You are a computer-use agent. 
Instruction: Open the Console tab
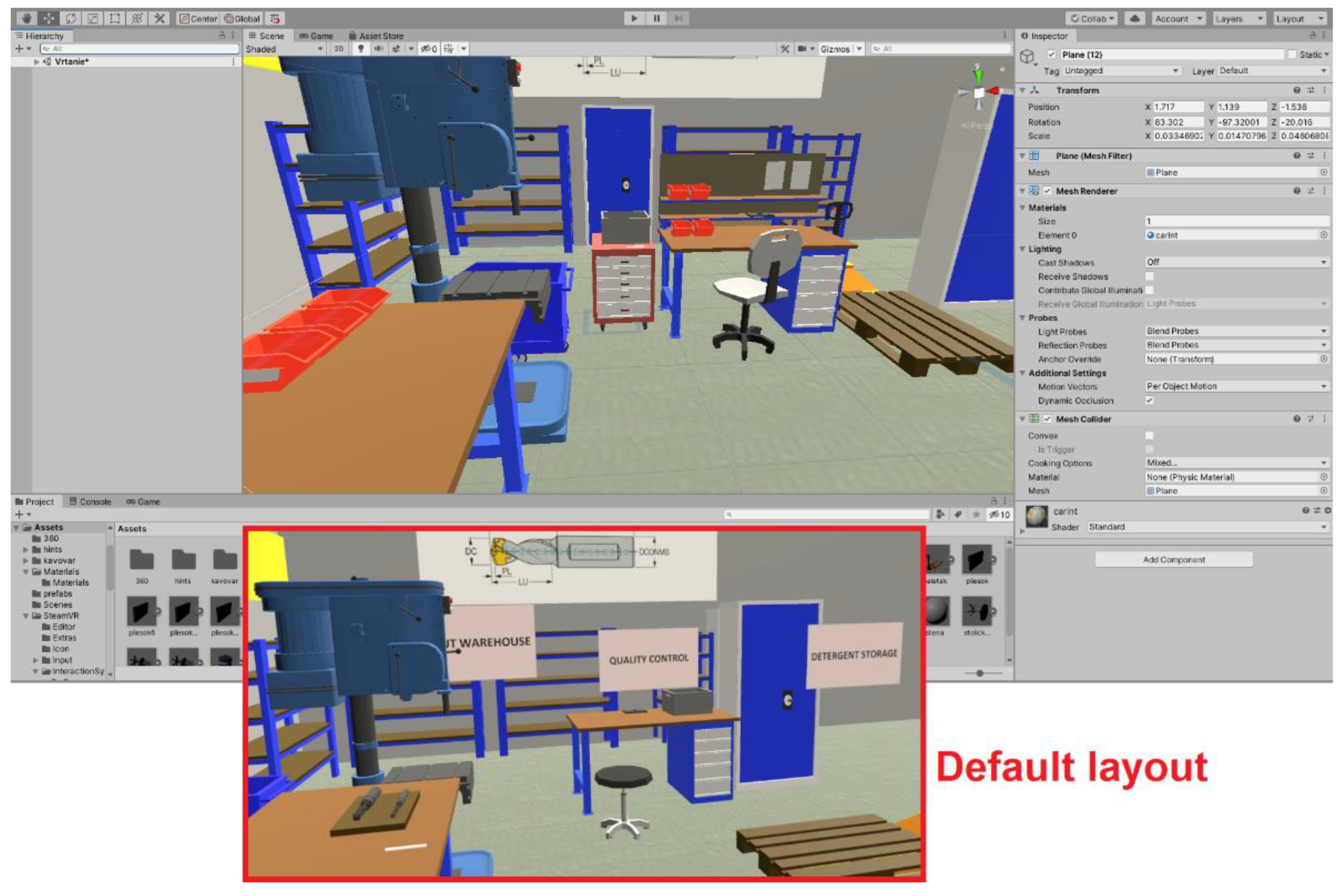(x=90, y=501)
